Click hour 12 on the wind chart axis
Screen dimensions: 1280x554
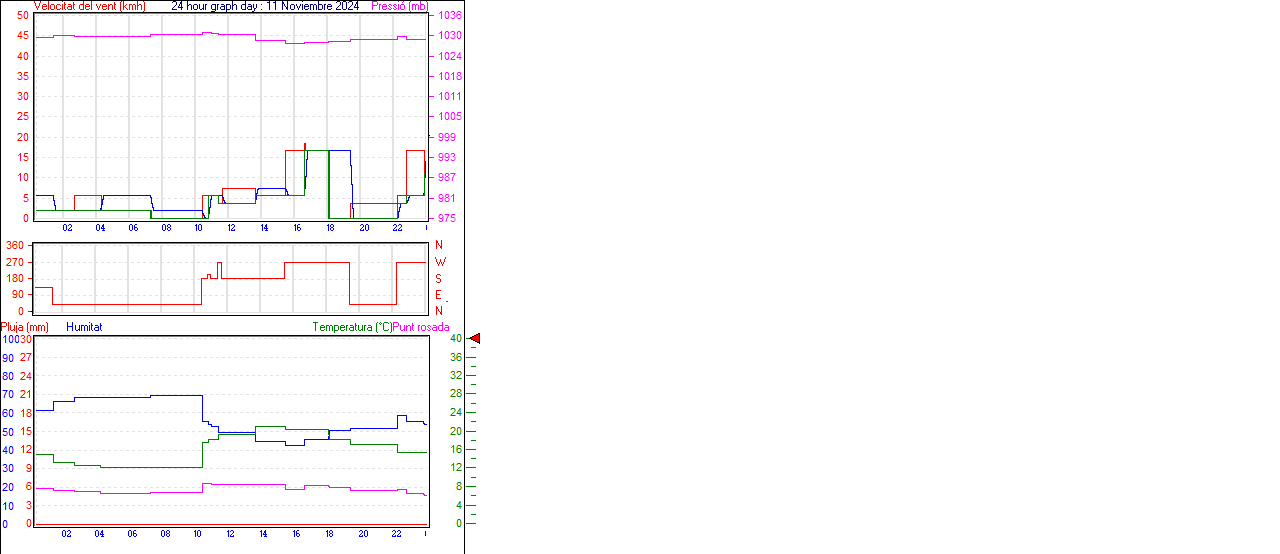(x=231, y=228)
